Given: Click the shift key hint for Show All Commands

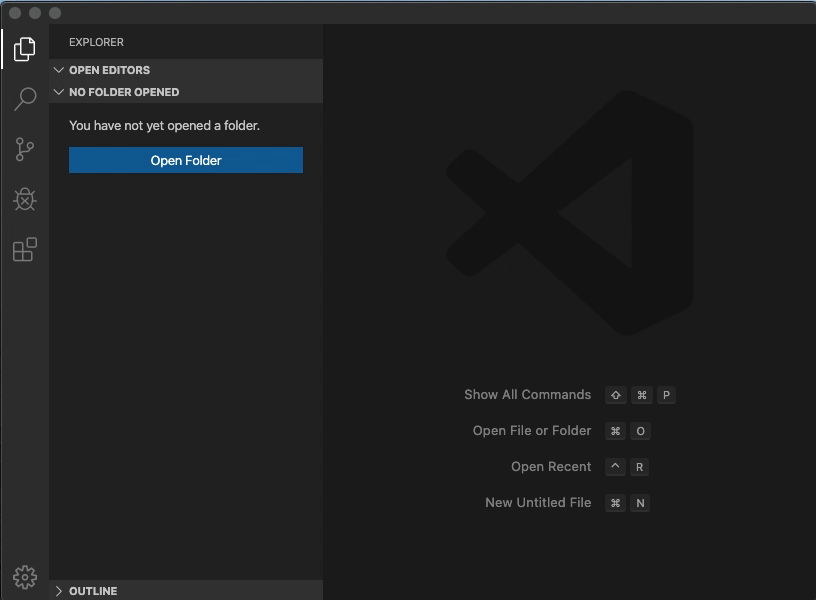Looking at the screenshot, I should coord(616,395).
